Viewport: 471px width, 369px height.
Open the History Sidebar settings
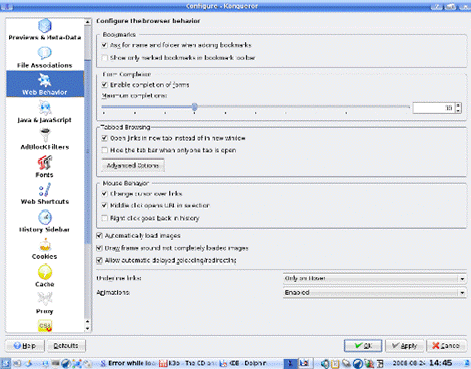click(45, 222)
